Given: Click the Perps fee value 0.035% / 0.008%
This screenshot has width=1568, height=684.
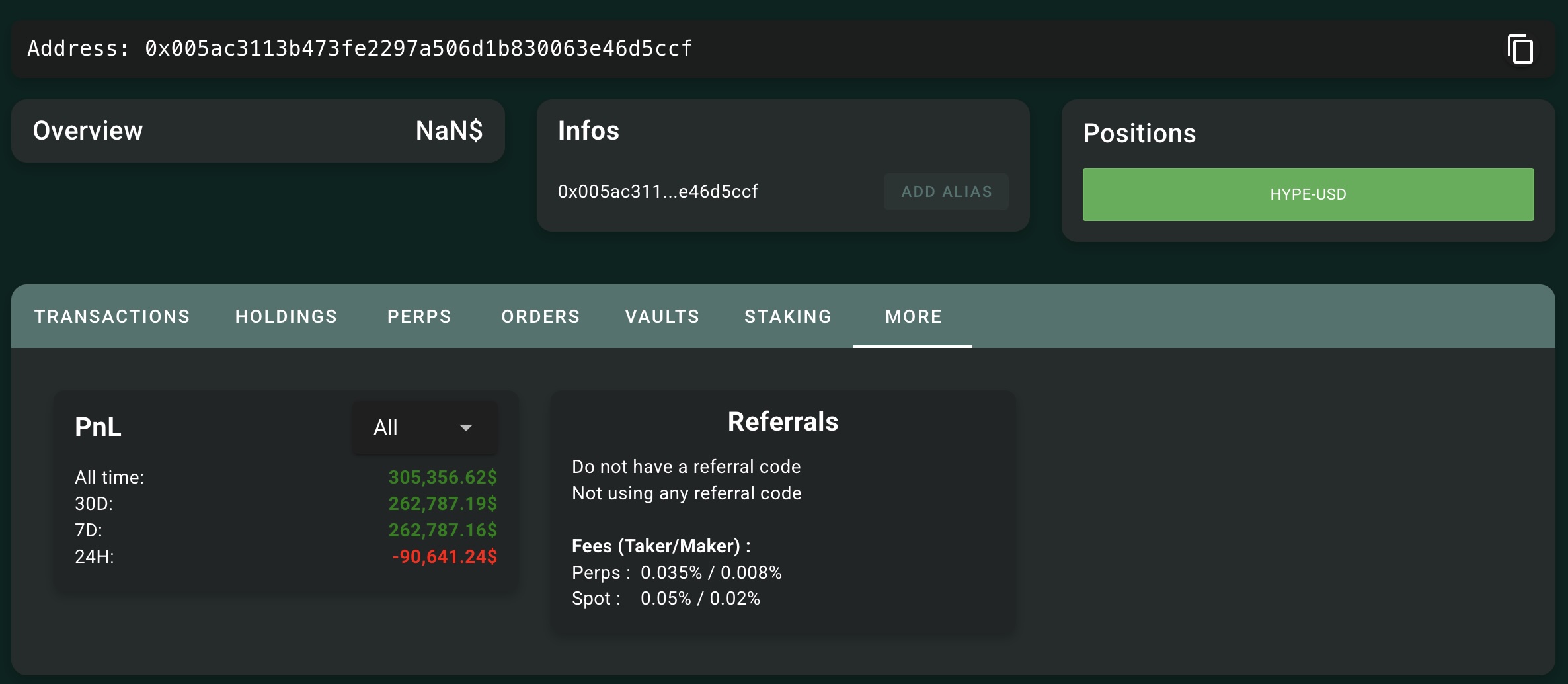Looking at the screenshot, I should click(x=711, y=573).
